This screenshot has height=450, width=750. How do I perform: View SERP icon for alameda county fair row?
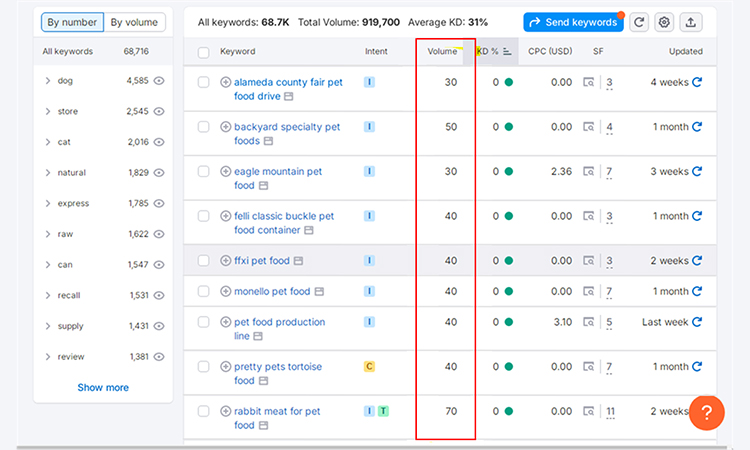tap(588, 82)
